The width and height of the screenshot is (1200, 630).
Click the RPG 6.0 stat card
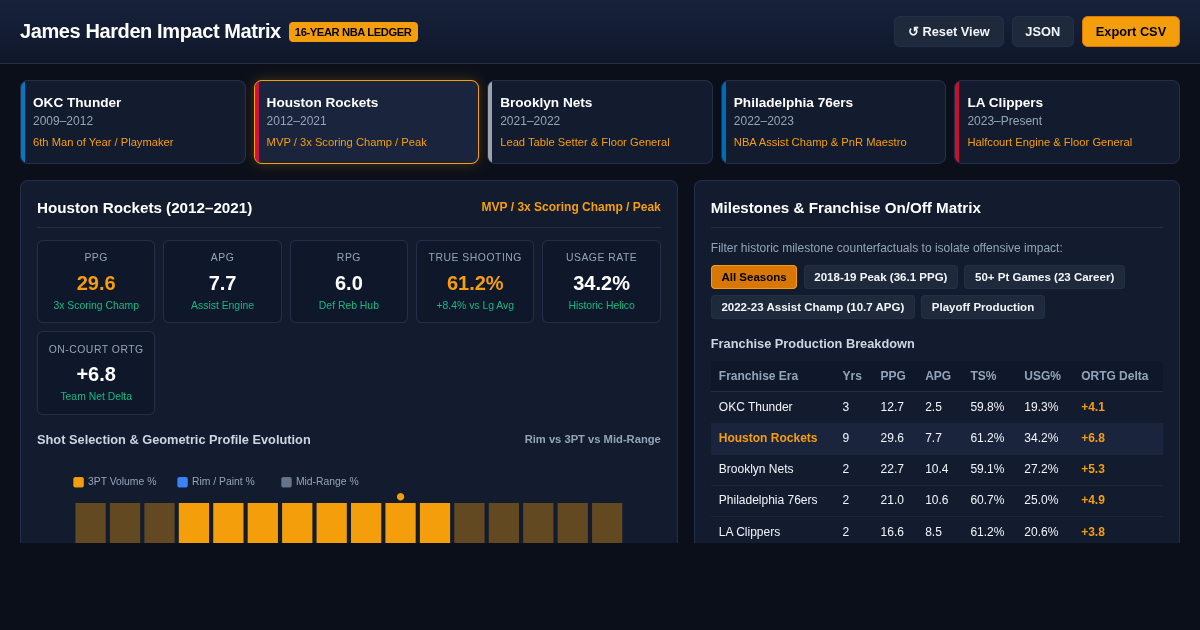(x=349, y=282)
